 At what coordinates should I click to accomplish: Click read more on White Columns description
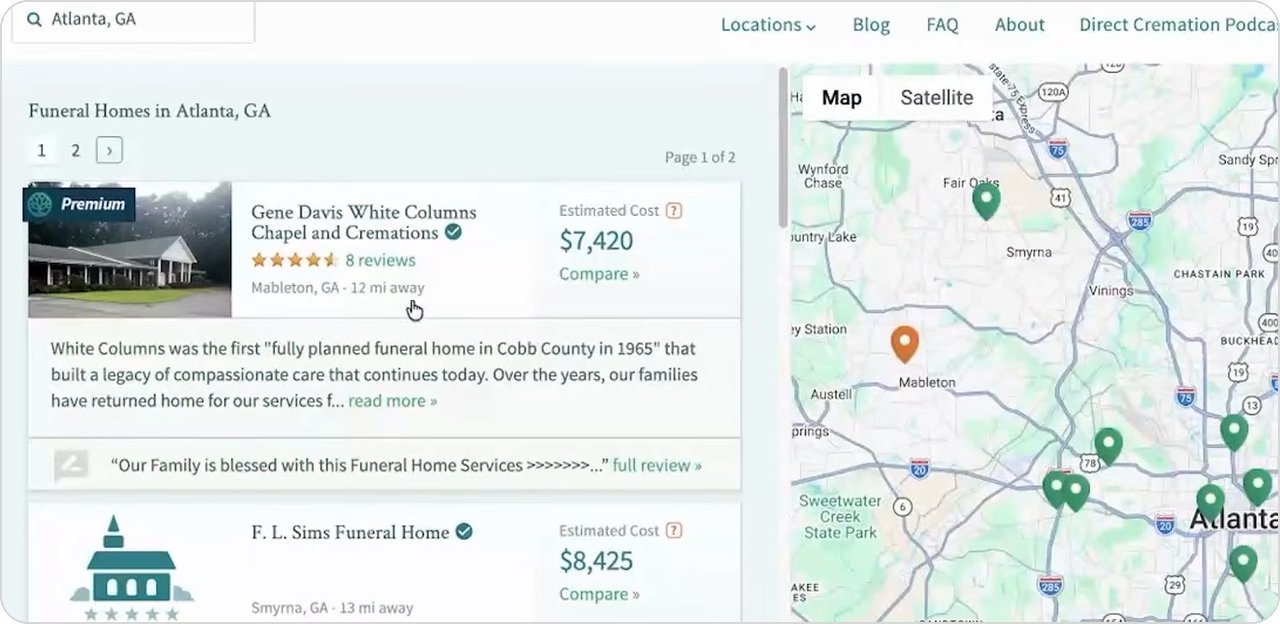click(392, 401)
